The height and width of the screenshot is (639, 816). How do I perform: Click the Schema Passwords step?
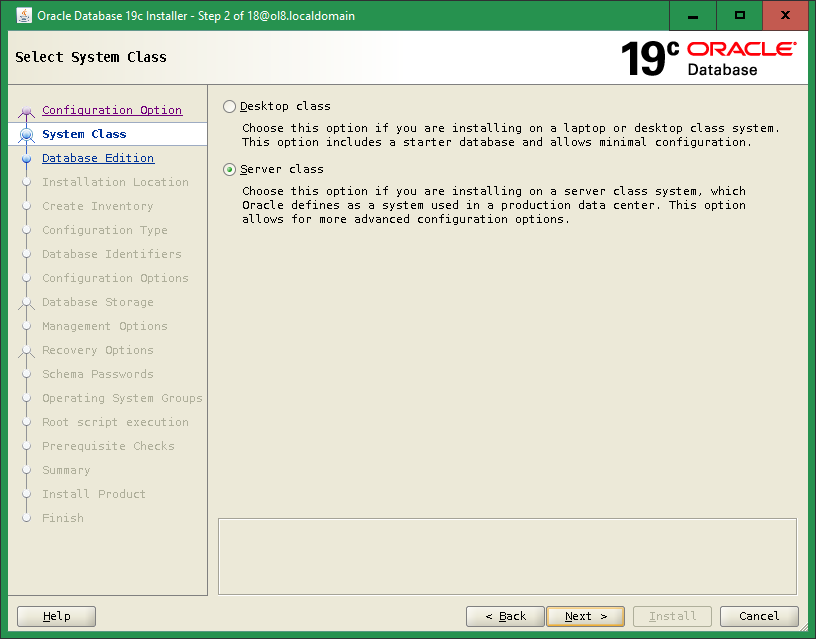[98, 373]
